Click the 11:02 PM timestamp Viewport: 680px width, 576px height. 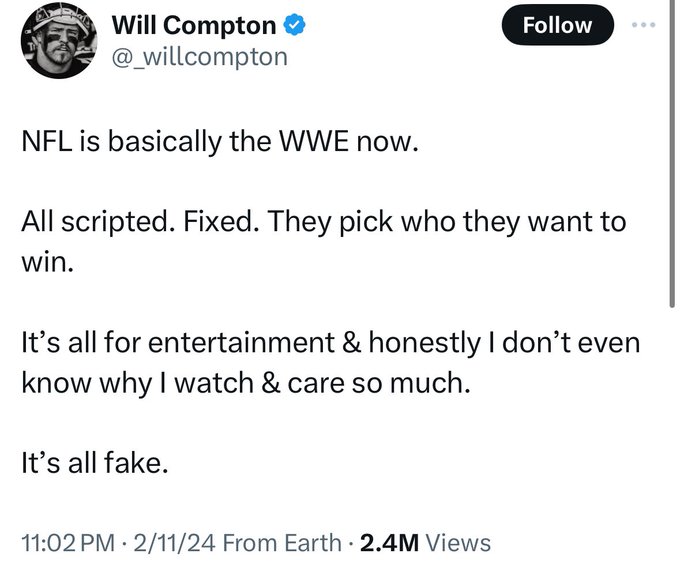68,543
